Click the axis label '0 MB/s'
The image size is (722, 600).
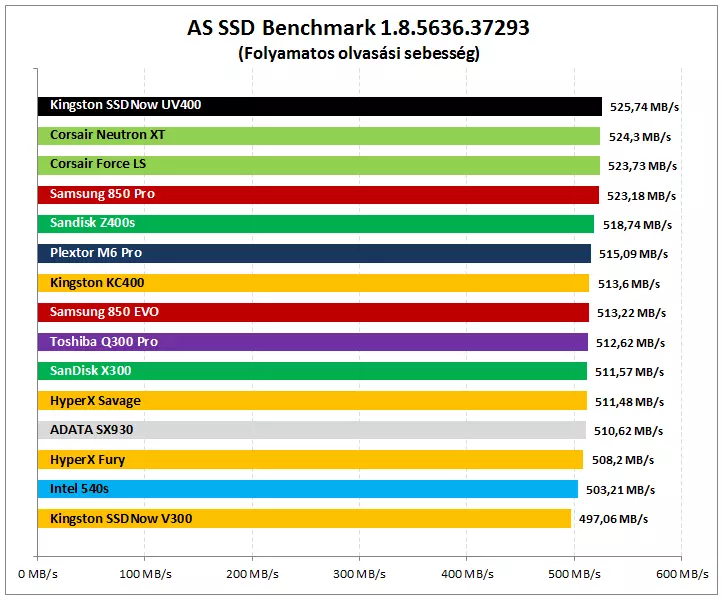click(x=38, y=574)
